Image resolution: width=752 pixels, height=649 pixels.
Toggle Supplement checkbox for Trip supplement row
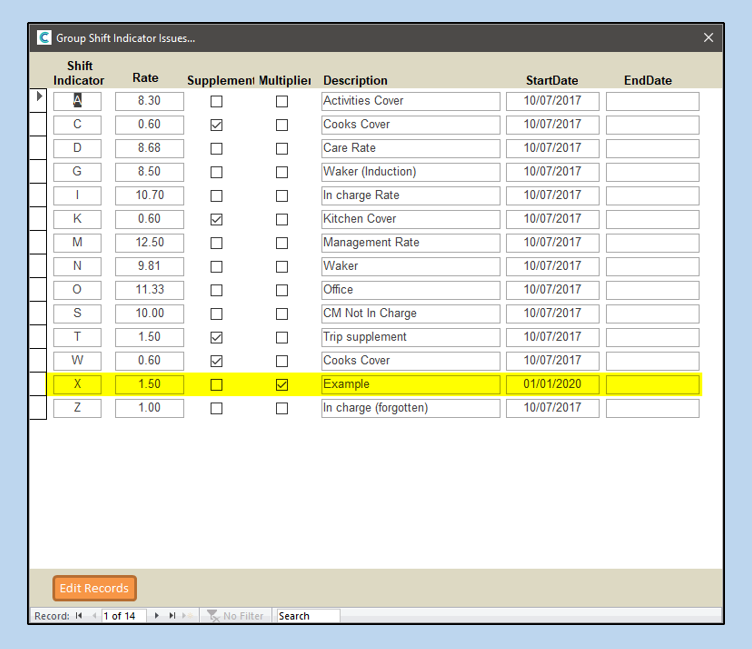click(216, 338)
